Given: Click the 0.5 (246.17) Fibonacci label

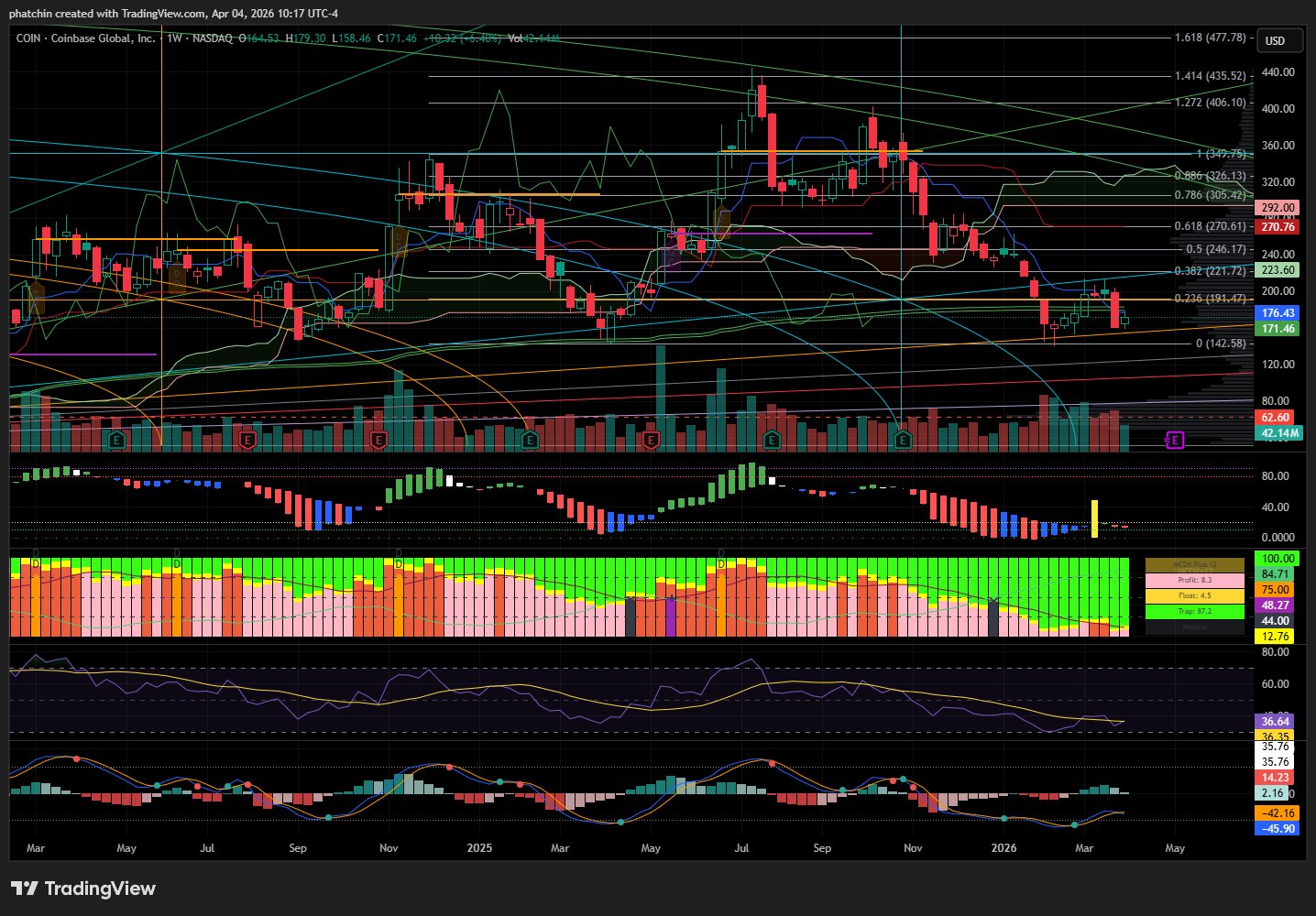Looking at the screenshot, I should 1216,249.
